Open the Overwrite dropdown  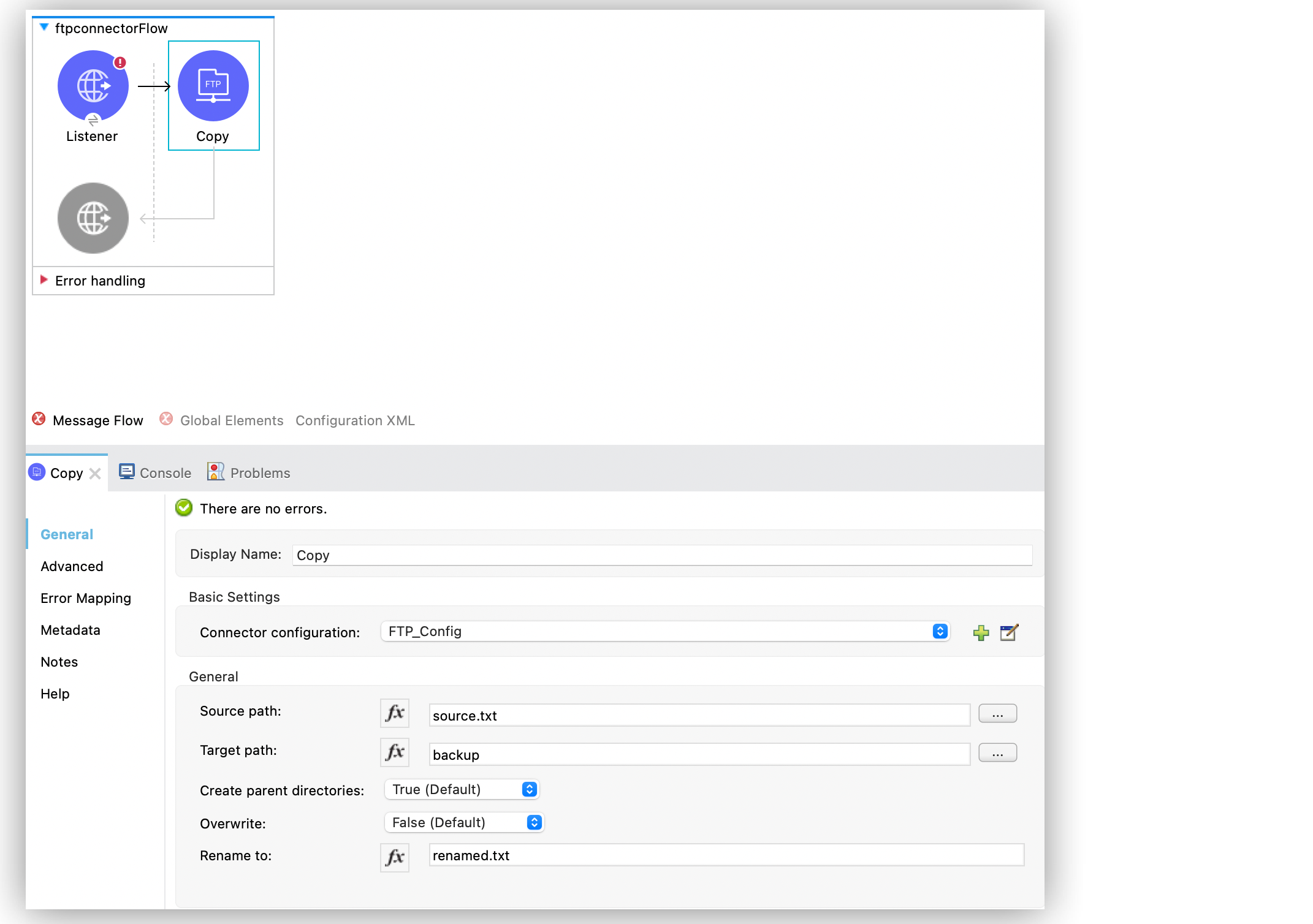(464, 822)
